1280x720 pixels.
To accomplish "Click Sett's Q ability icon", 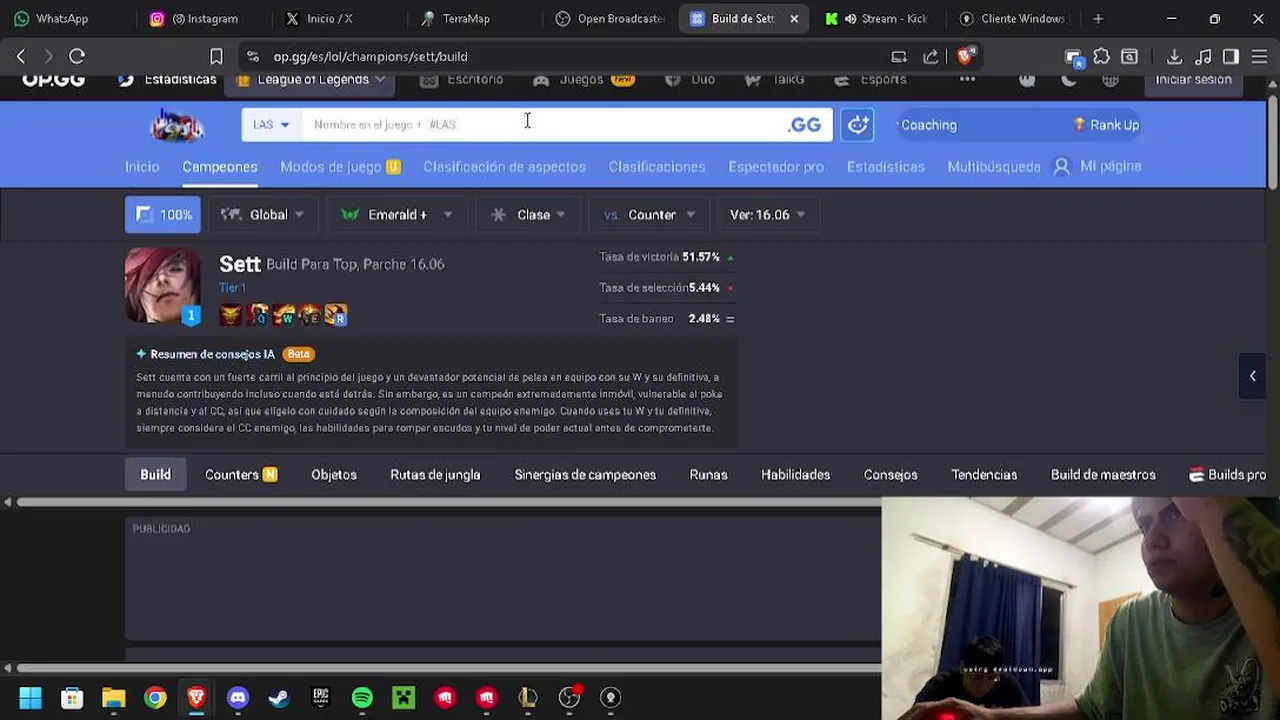I will tap(259, 315).
